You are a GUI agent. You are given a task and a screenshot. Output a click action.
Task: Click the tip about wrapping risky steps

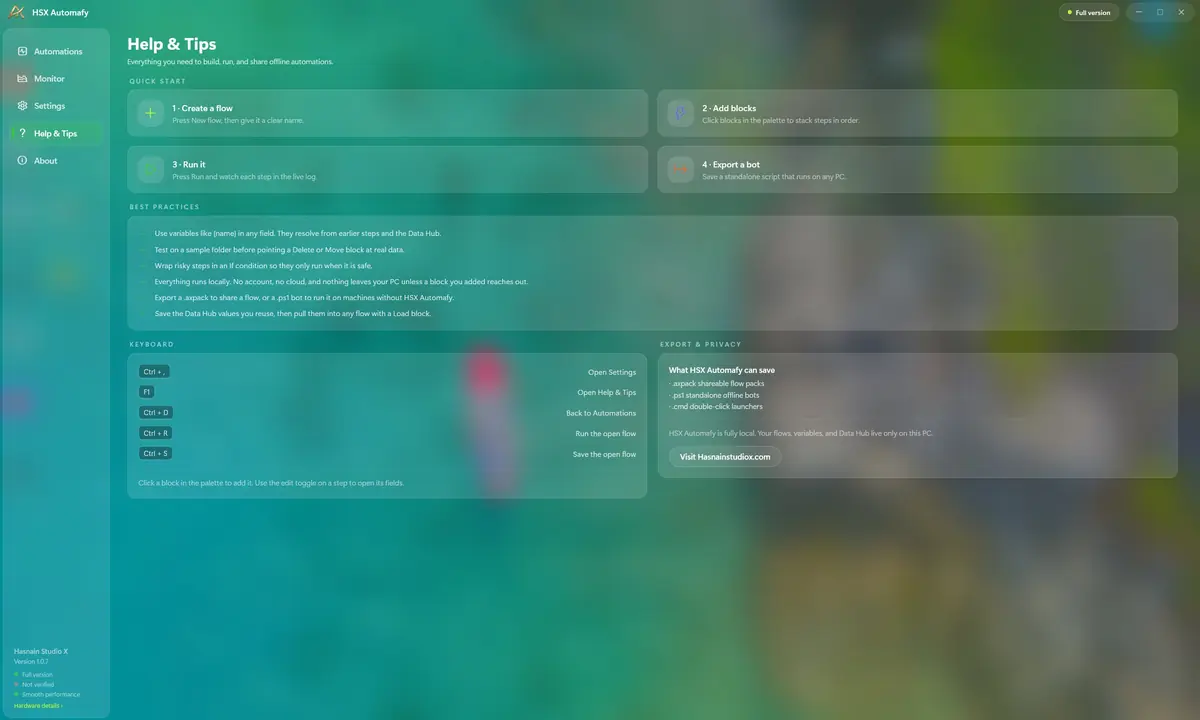[263, 266]
